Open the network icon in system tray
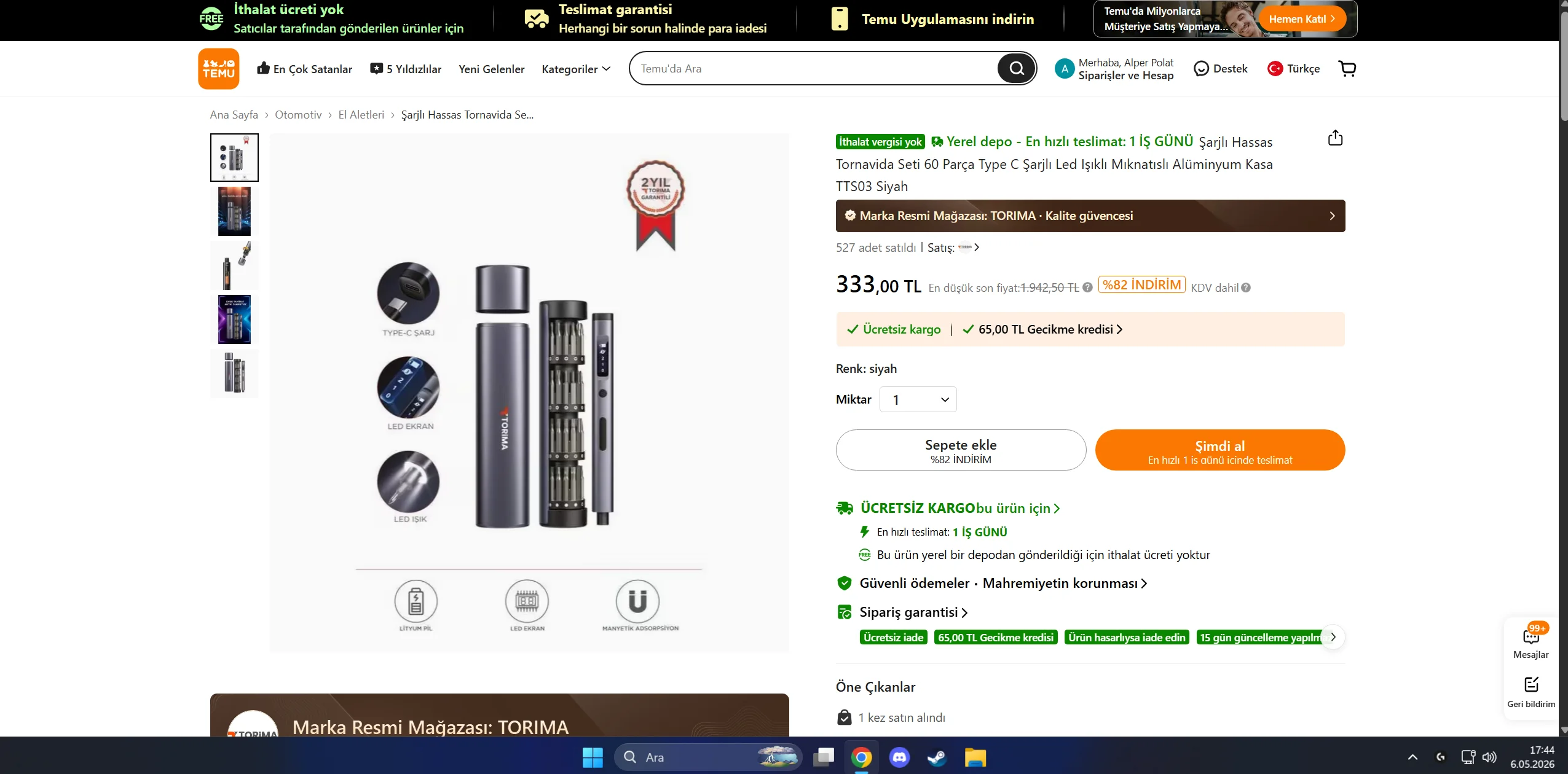The image size is (1568, 774). click(x=1468, y=757)
